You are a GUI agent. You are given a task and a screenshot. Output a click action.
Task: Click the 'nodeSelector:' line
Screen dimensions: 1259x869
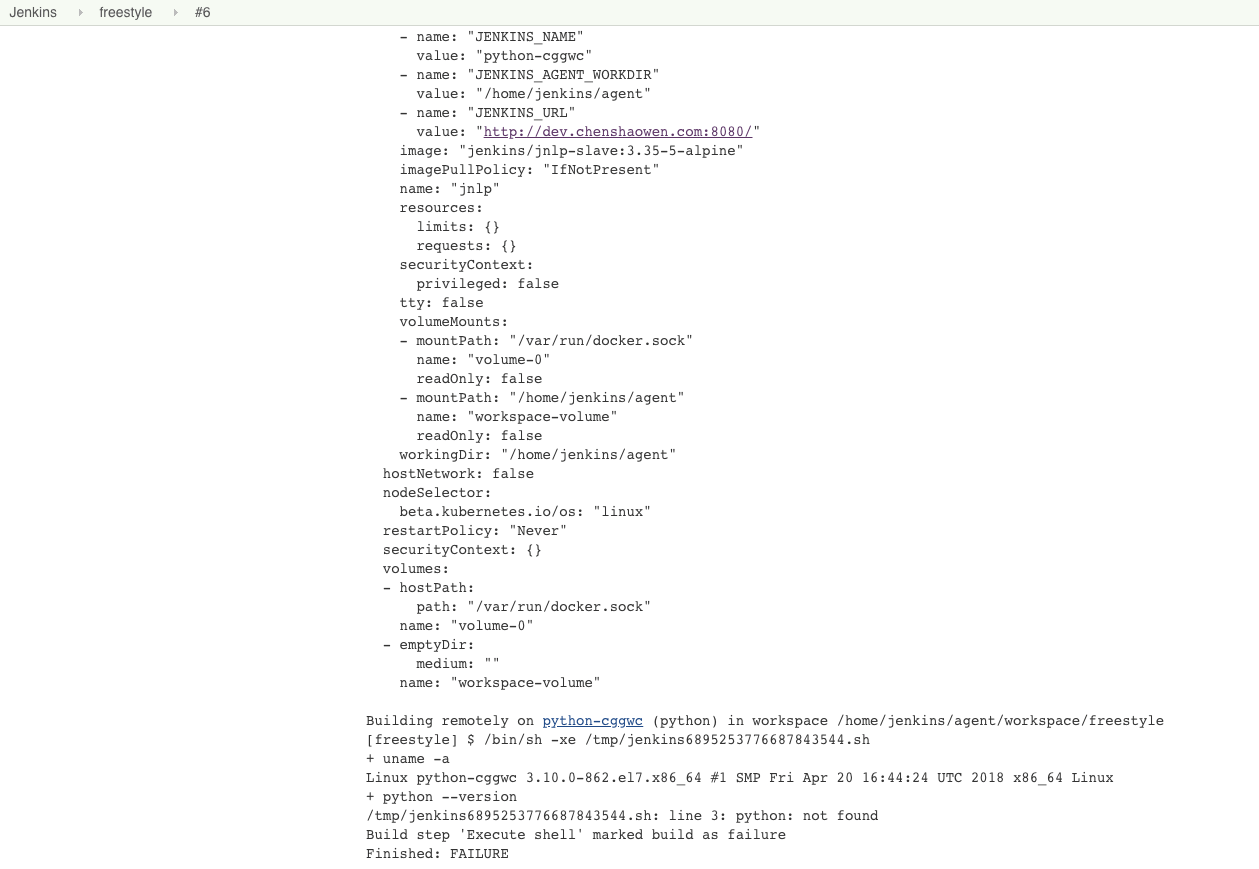coord(437,492)
